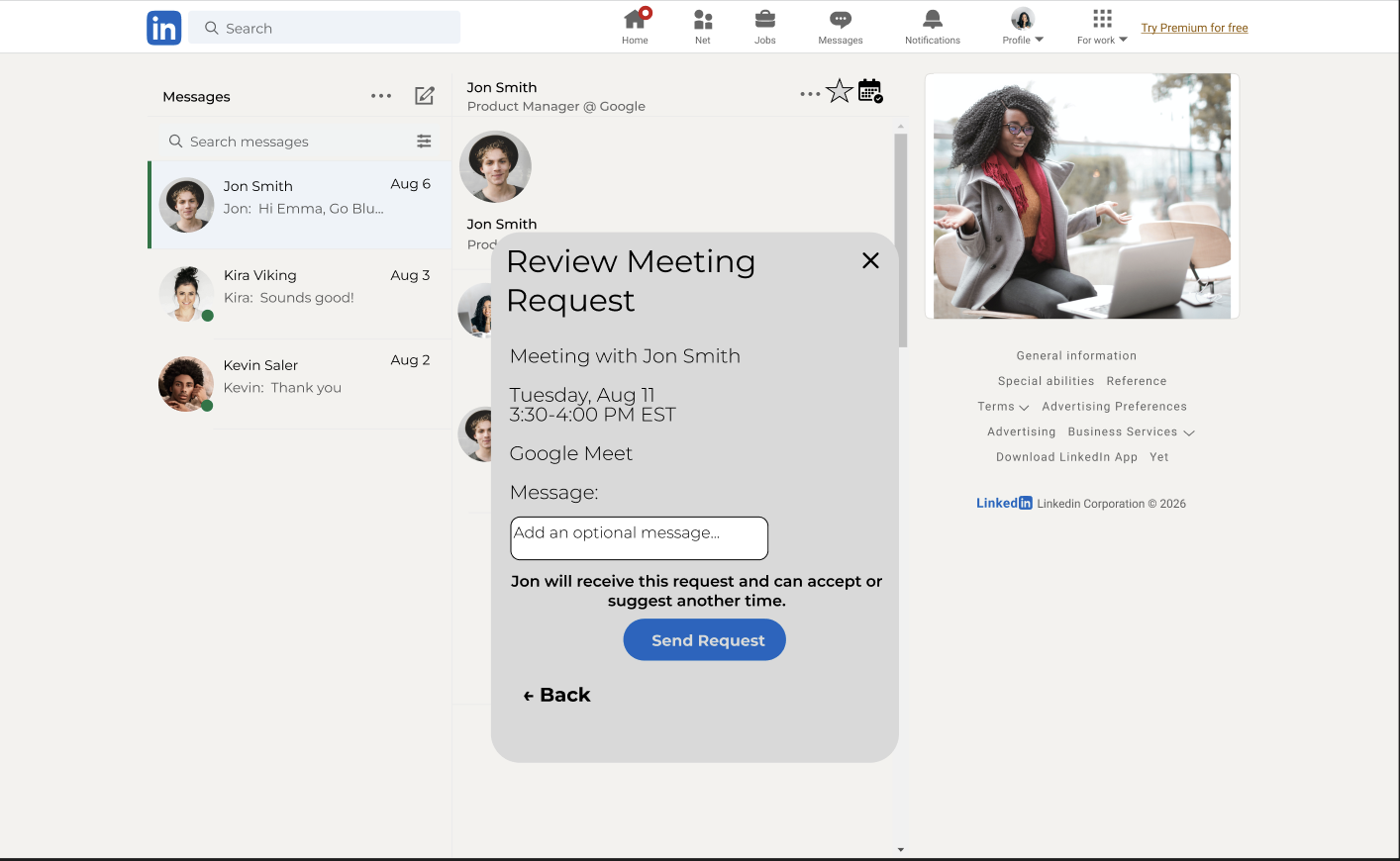Click the advertisement image of woman with laptop
The height and width of the screenshot is (861, 1400).
1082,196
